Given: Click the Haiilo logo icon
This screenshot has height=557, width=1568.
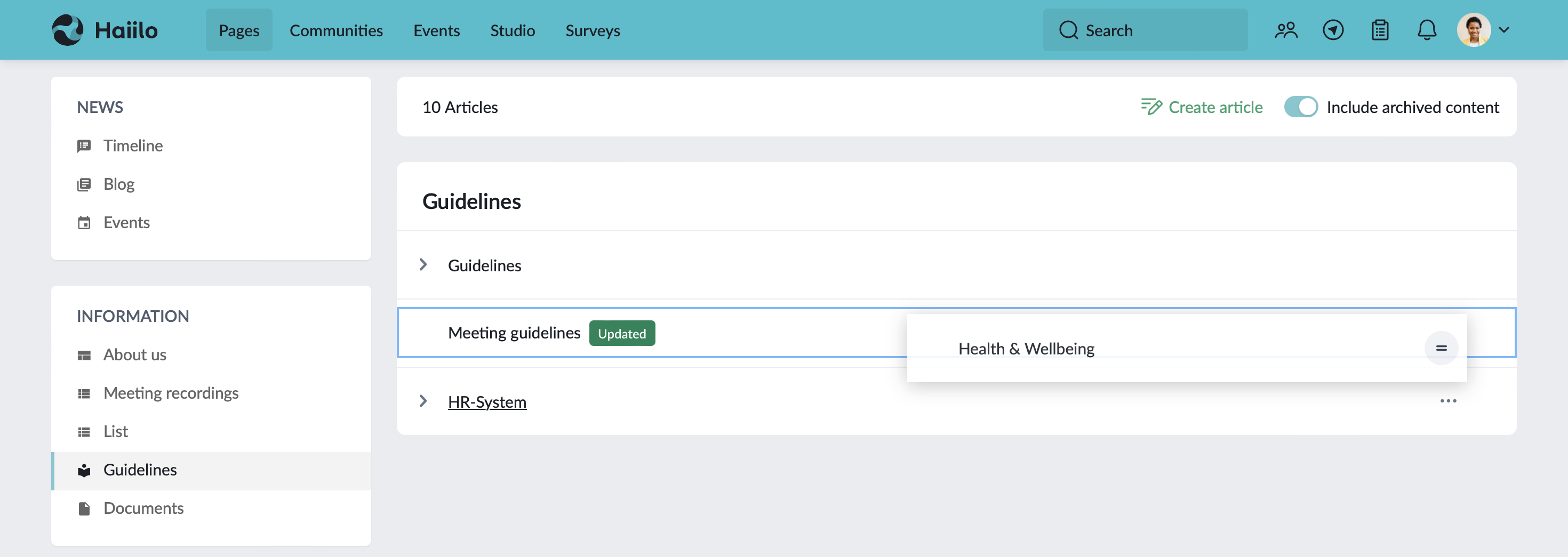Looking at the screenshot, I should point(67,30).
